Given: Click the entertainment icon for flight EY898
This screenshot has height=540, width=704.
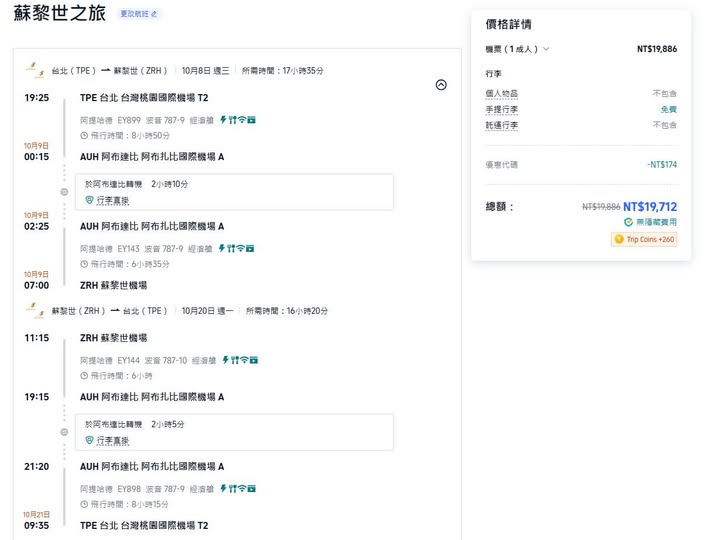Looking at the screenshot, I should pos(252,489).
